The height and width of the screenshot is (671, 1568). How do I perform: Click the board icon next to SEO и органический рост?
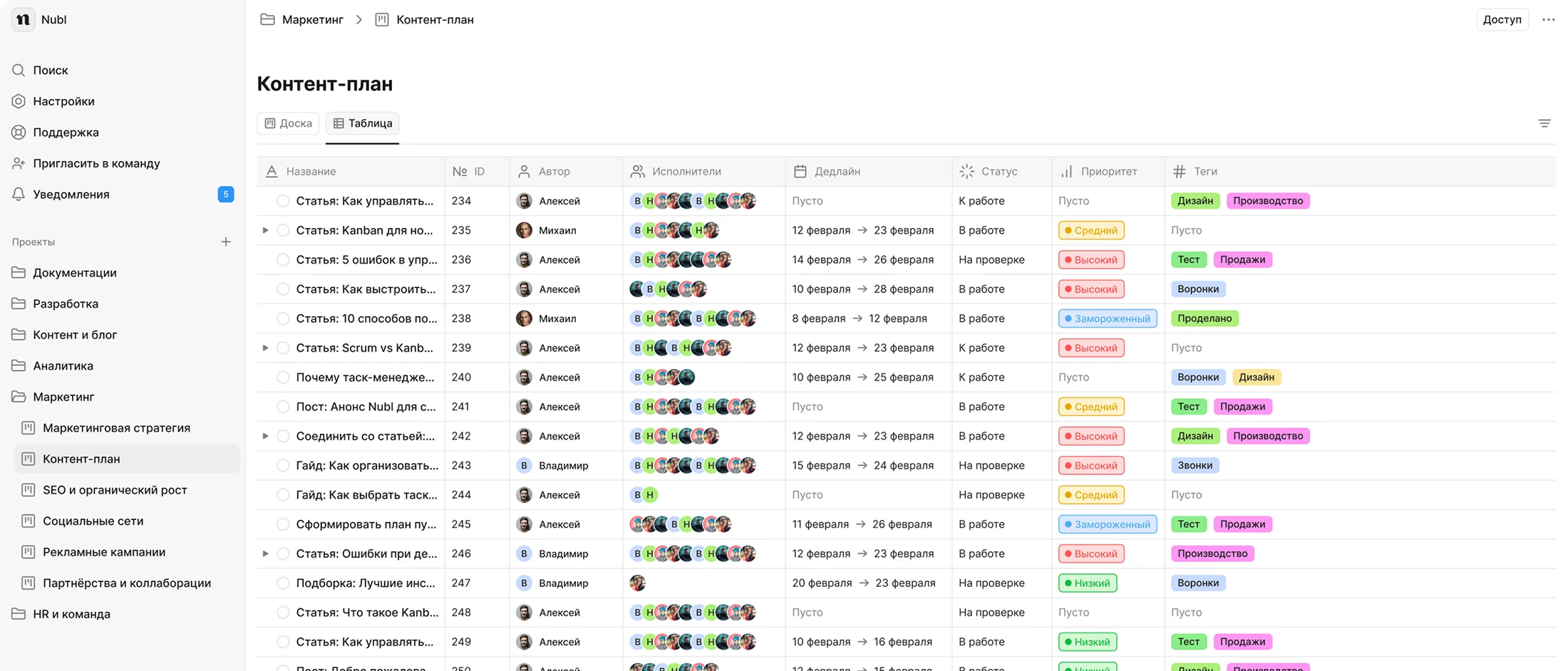coord(29,490)
